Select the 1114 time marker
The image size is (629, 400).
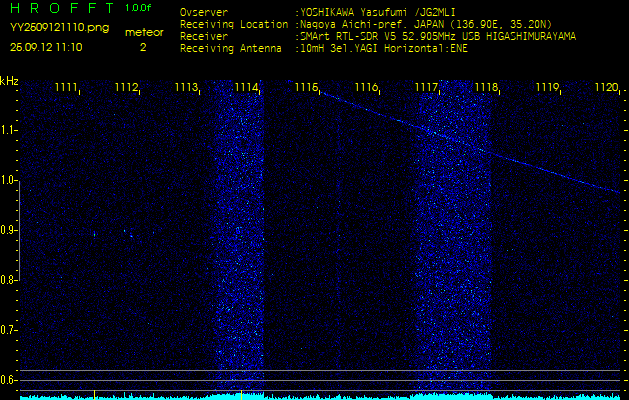[x=246, y=88]
